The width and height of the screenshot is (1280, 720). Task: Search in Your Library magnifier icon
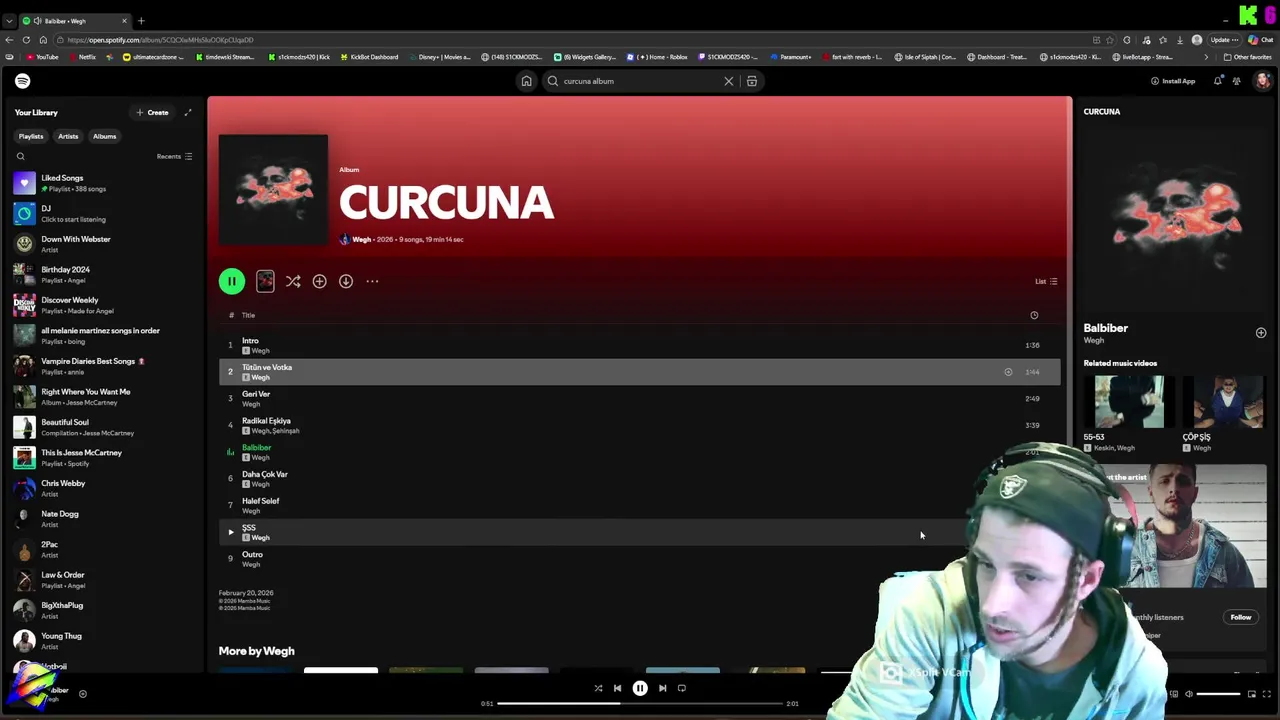pyautogui.click(x=20, y=156)
